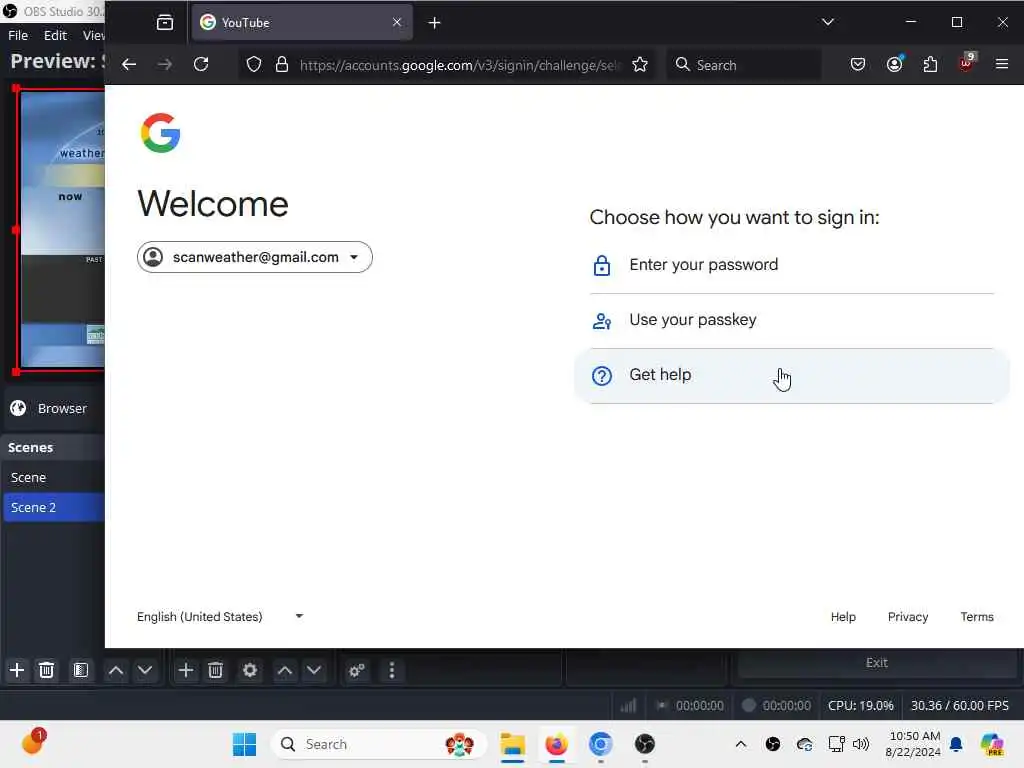Image resolution: width=1024 pixels, height=768 pixels.
Task: Bookmark this page with the star icon
Action: (640, 64)
